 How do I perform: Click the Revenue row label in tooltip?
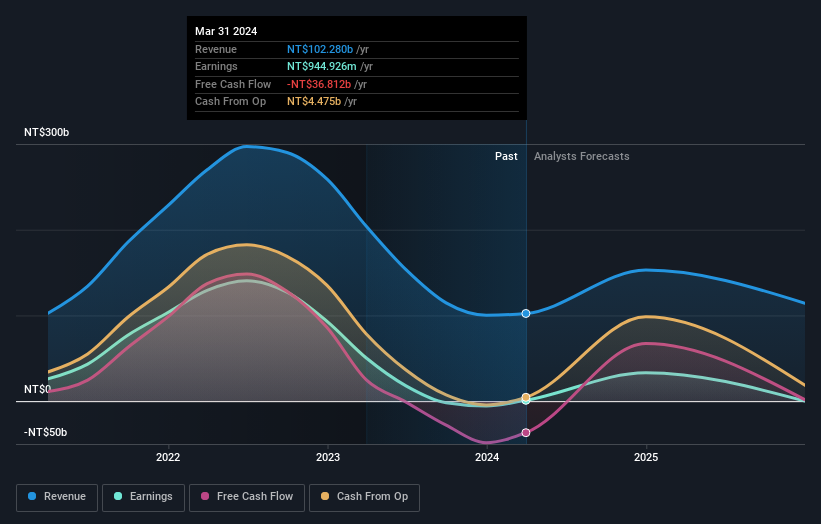(x=216, y=49)
